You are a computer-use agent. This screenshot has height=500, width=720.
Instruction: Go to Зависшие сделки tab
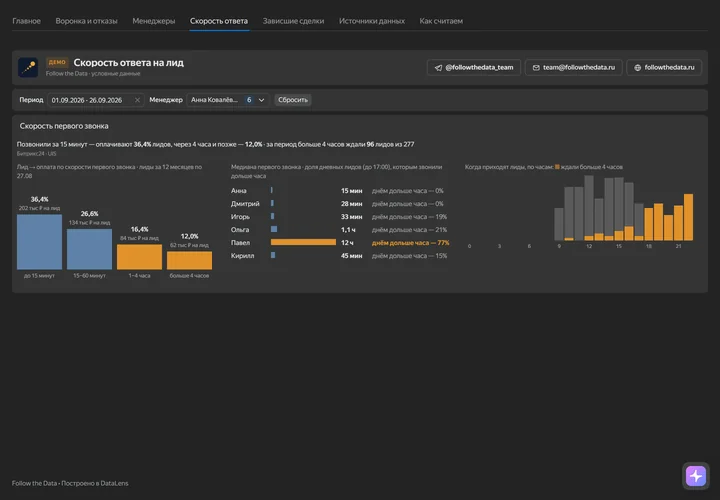(x=293, y=21)
